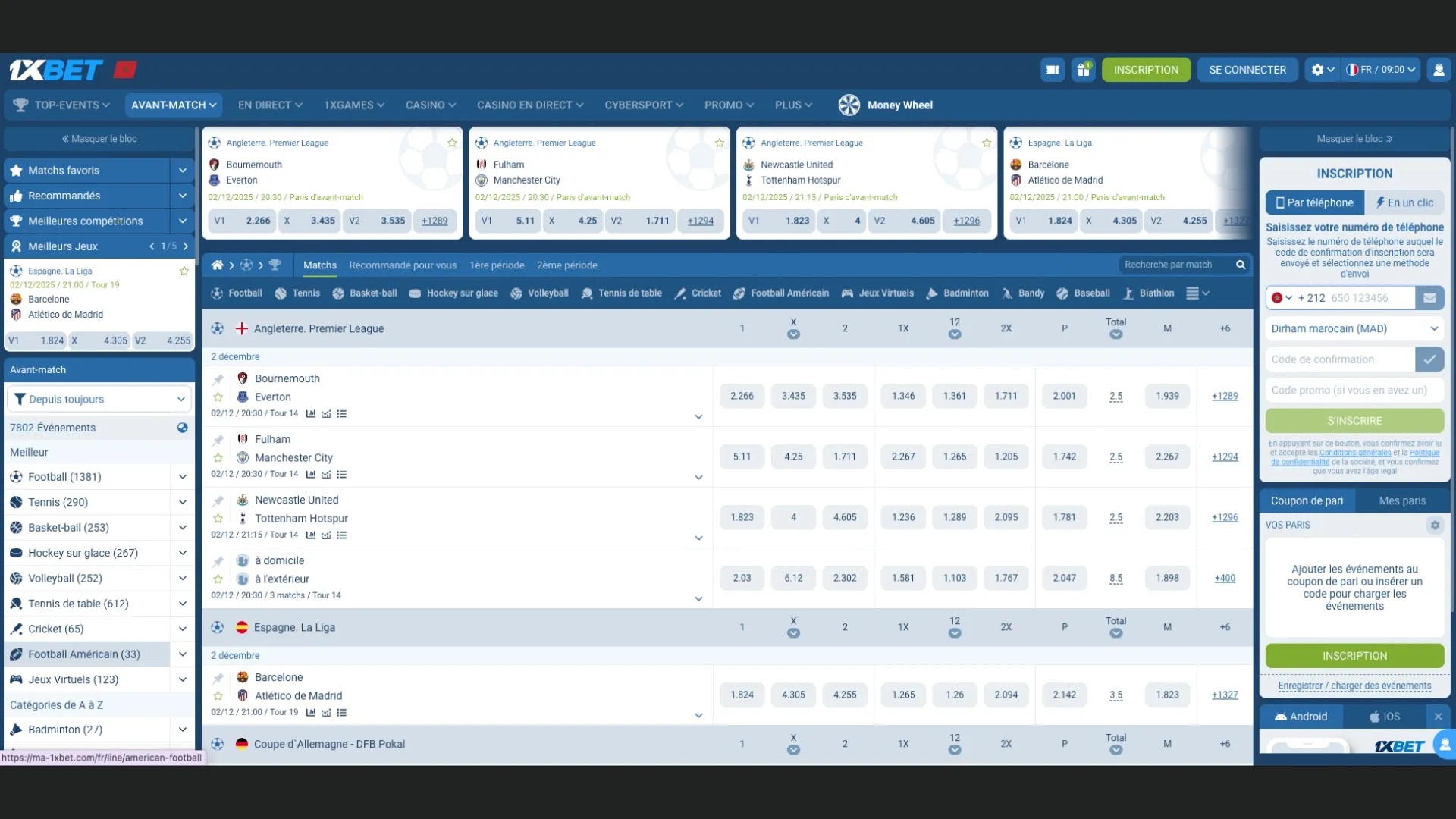
Task: Click the green S'INSCRIRE button
Action: coord(1354,421)
